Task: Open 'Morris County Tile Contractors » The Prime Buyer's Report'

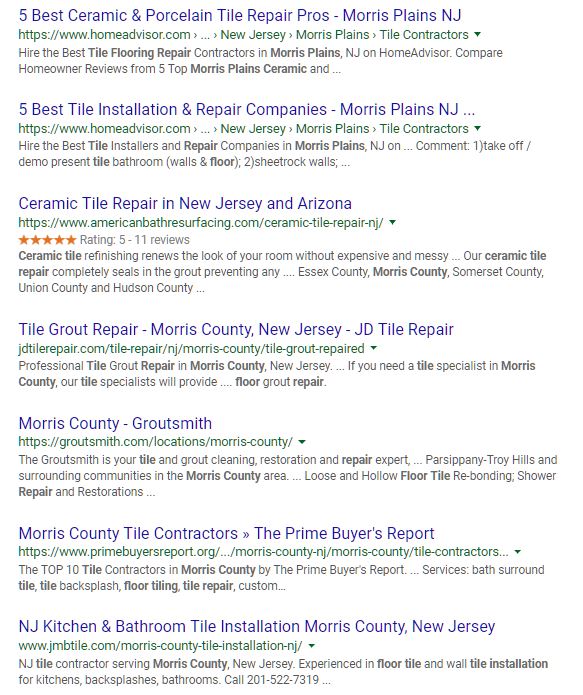Action: pyautogui.click(x=227, y=533)
